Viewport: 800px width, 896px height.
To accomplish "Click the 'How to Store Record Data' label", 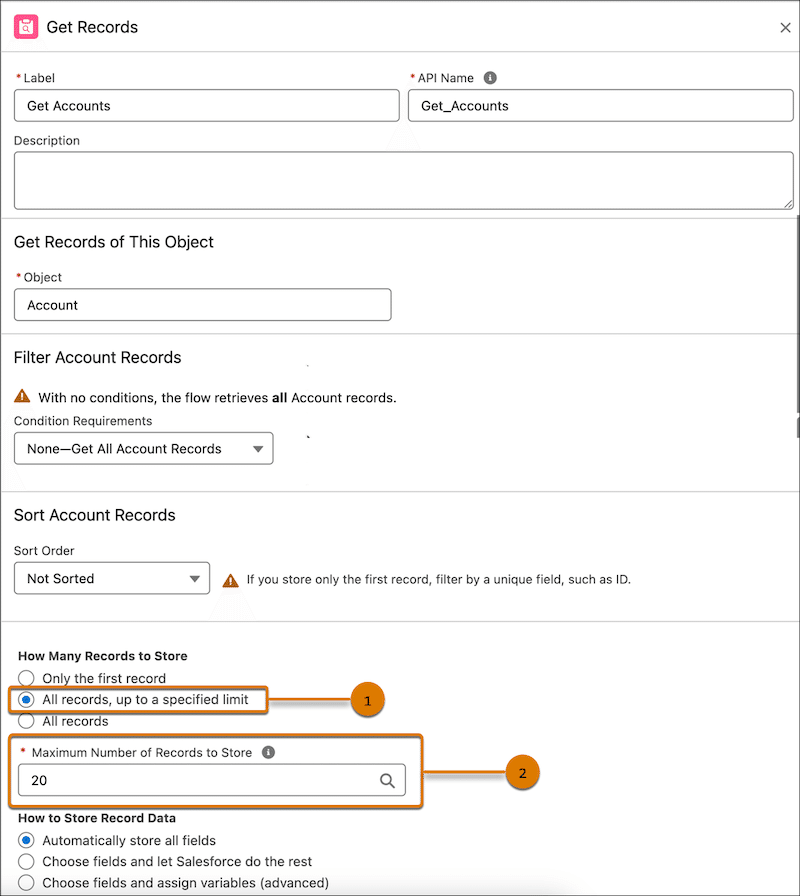I will [x=97, y=818].
